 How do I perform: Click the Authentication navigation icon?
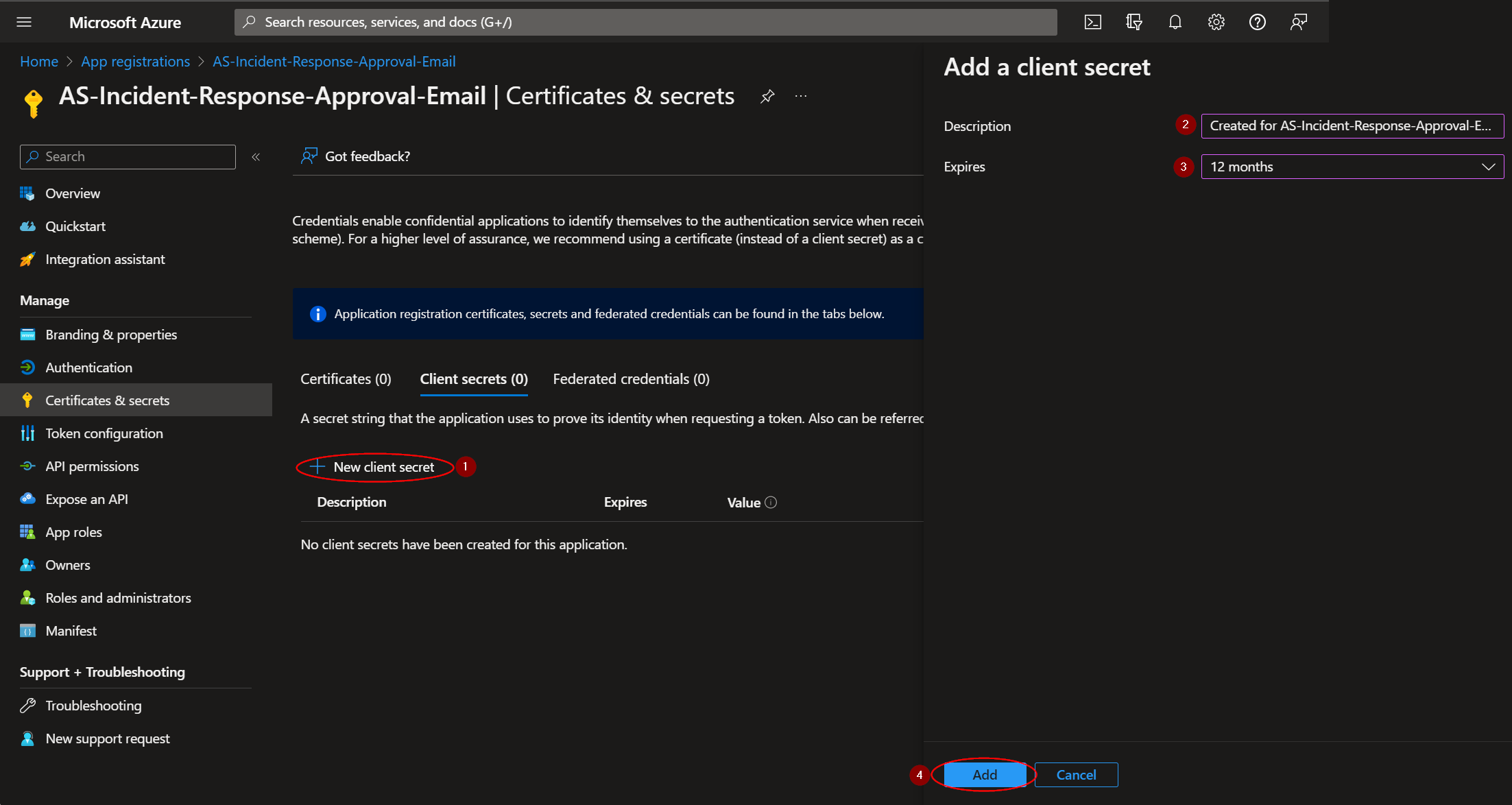(27, 367)
